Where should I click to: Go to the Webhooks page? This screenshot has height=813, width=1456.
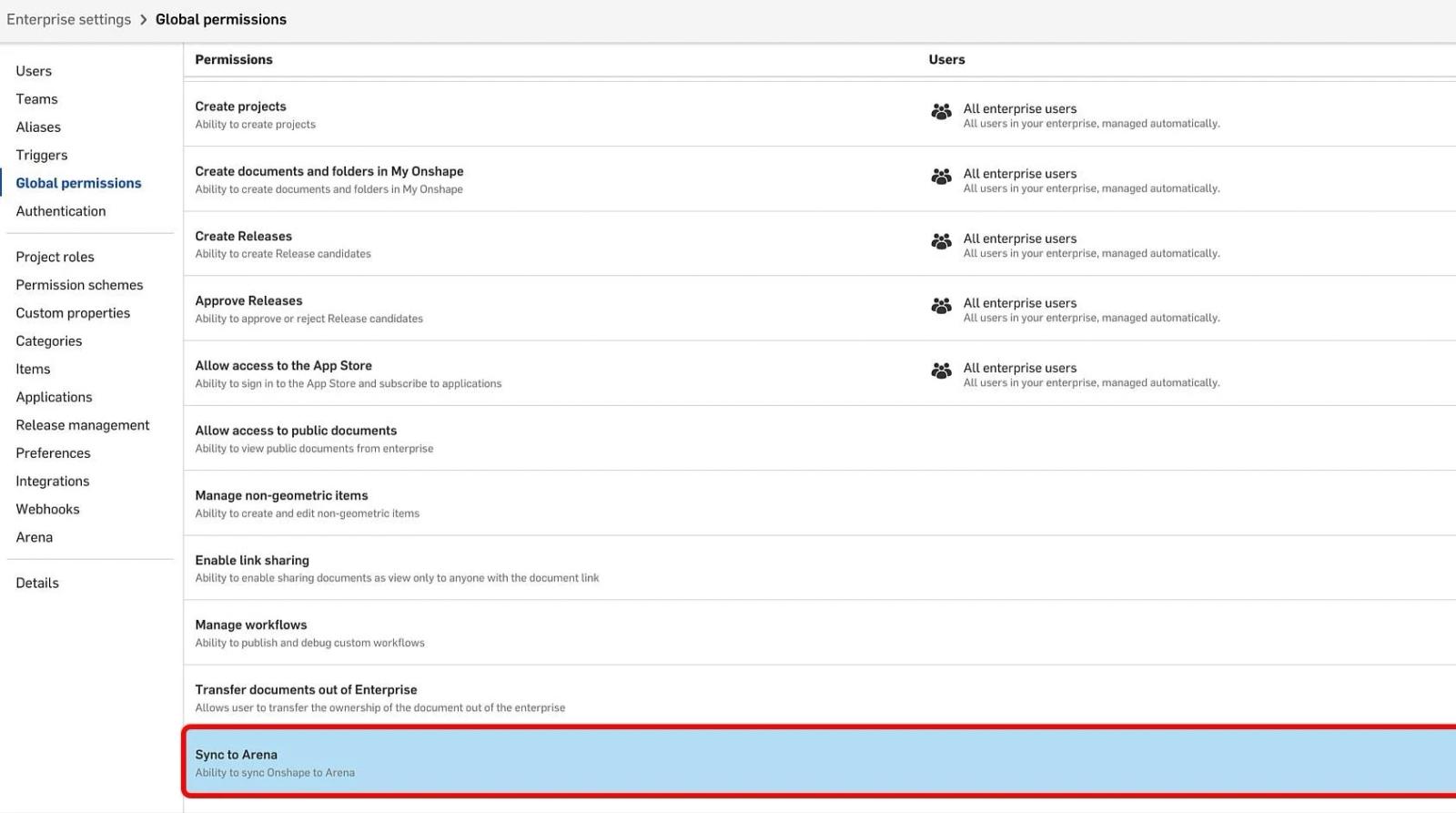[47, 509]
